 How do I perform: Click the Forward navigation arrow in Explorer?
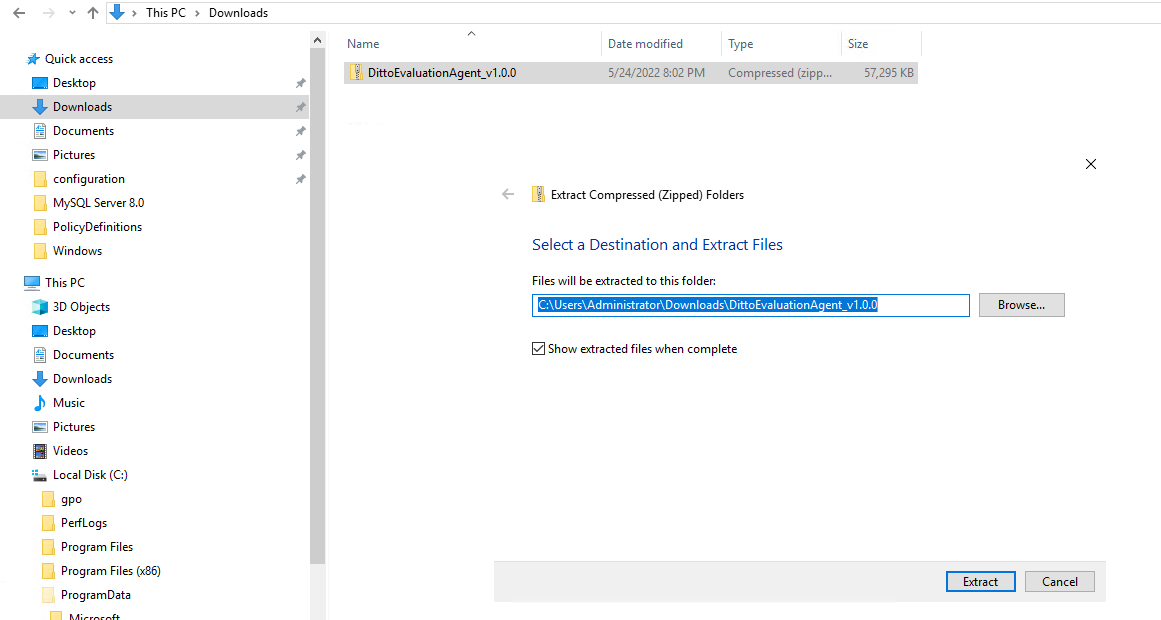[49, 13]
